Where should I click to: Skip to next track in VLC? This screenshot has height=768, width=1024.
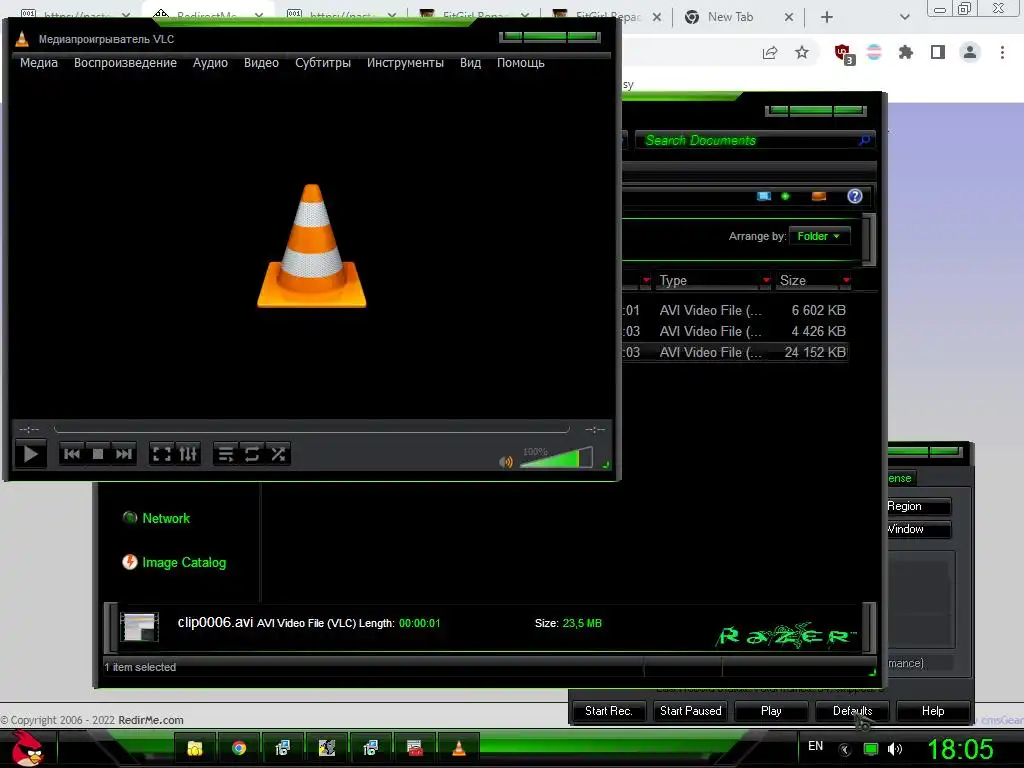[123, 454]
